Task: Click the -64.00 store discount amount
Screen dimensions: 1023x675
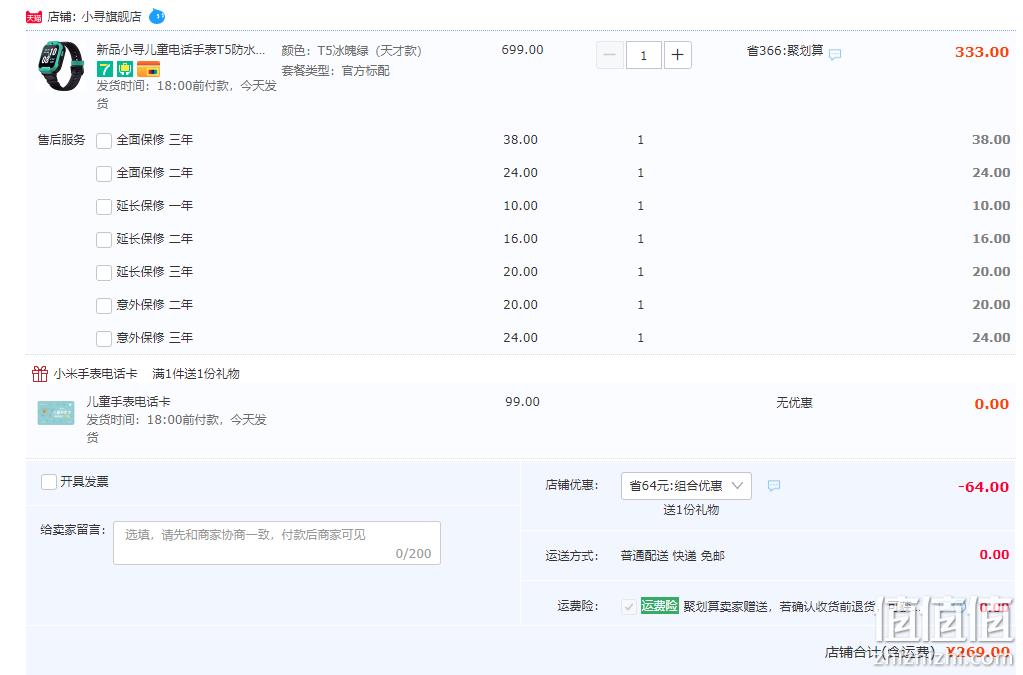Action: pos(983,487)
